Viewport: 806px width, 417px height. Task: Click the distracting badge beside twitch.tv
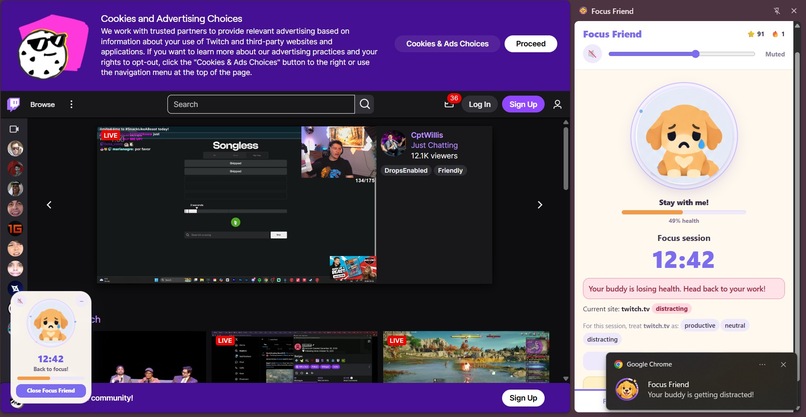point(671,309)
